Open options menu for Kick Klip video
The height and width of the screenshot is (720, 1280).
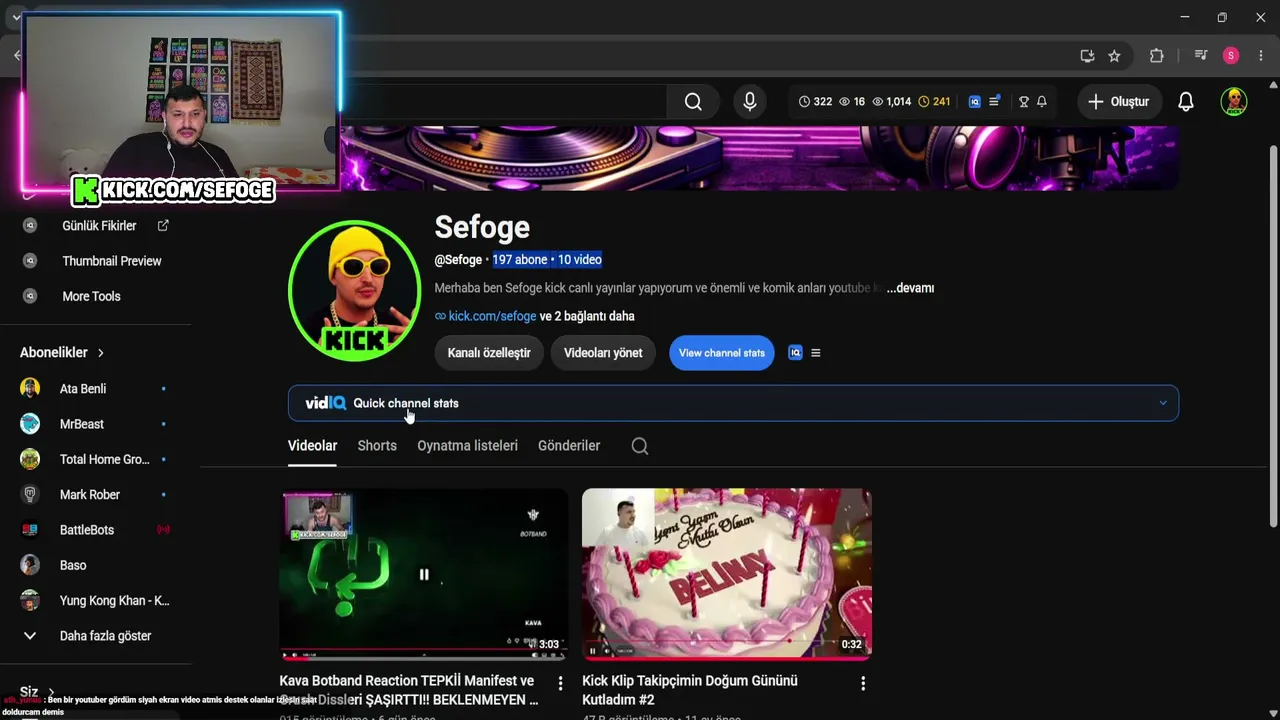point(863,683)
